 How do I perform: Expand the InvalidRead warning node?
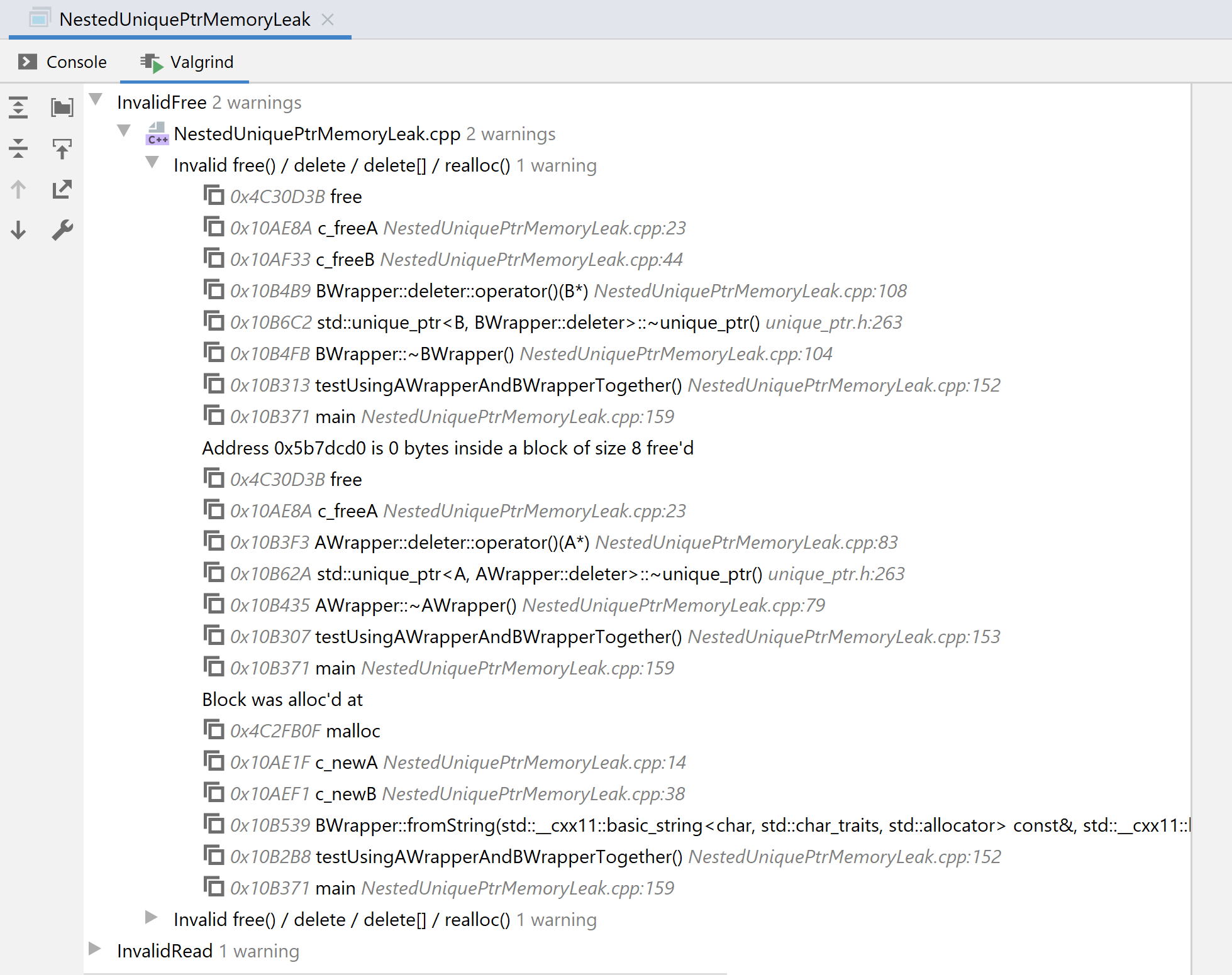(95, 949)
